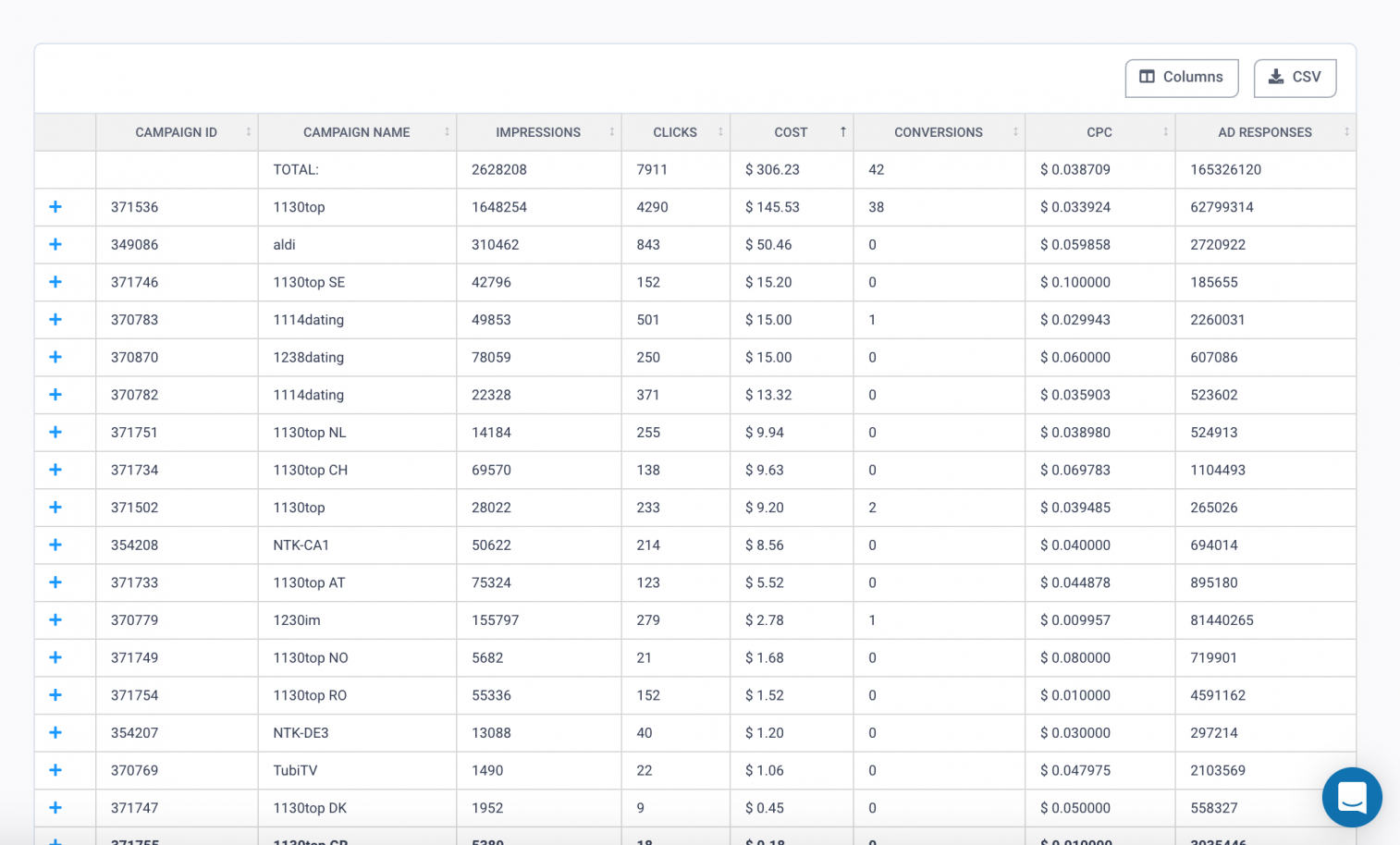Image resolution: width=1400 pixels, height=845 pixels.
Task: Click plus icon for NTK-CA1 campaign
Action: click(x=55, y=545)
